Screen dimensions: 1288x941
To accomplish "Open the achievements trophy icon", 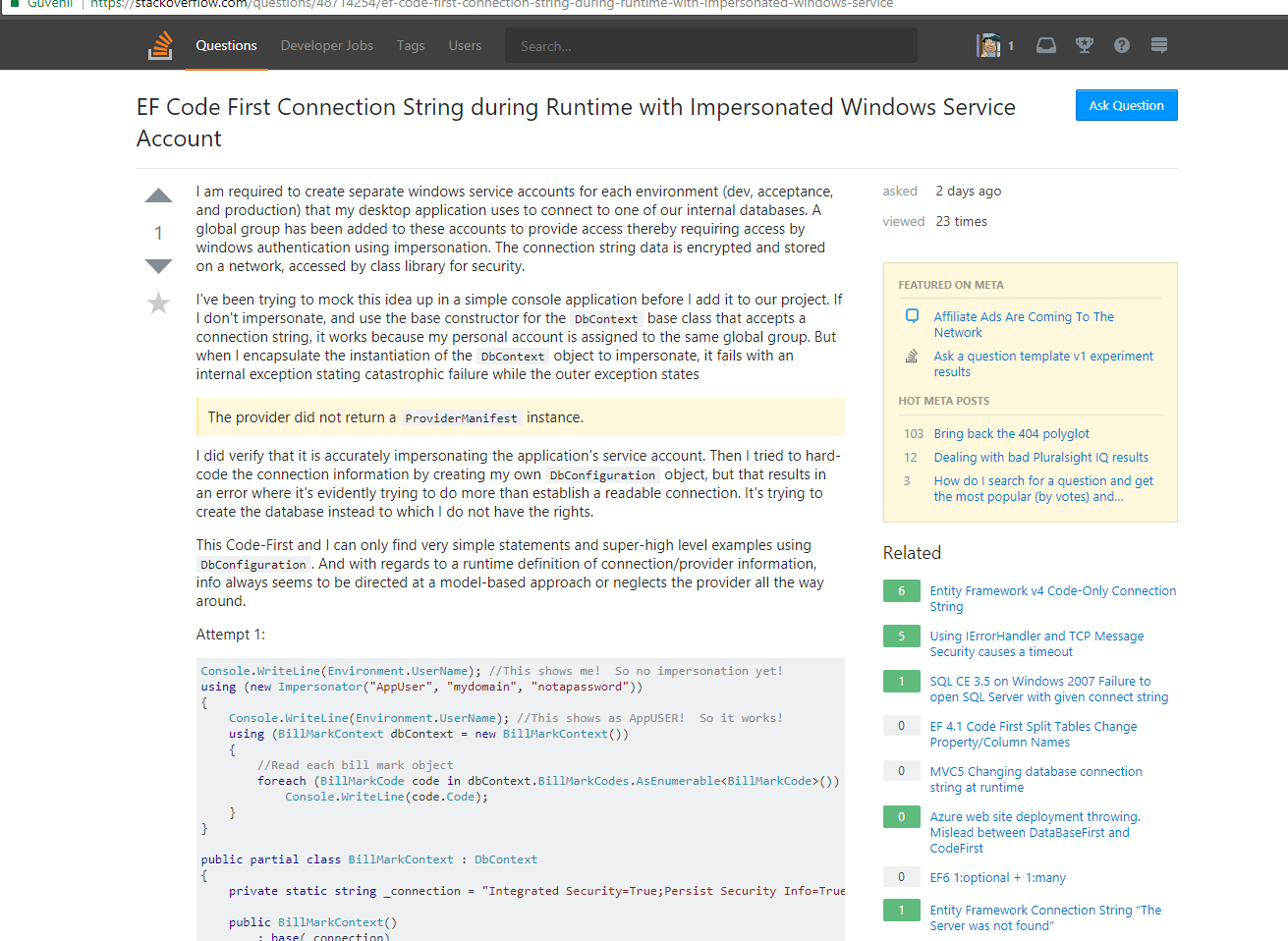I will (x=1085, y=45).
